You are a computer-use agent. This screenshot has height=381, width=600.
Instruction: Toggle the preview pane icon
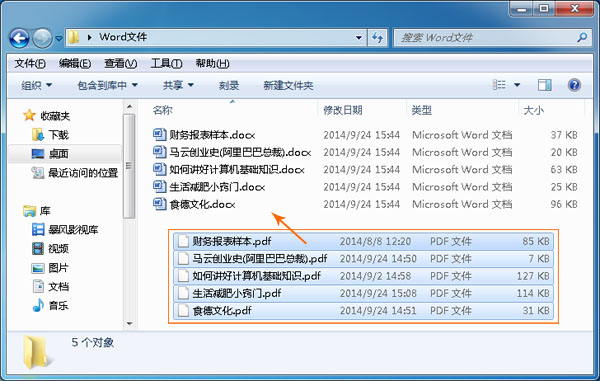click(545, 85)
